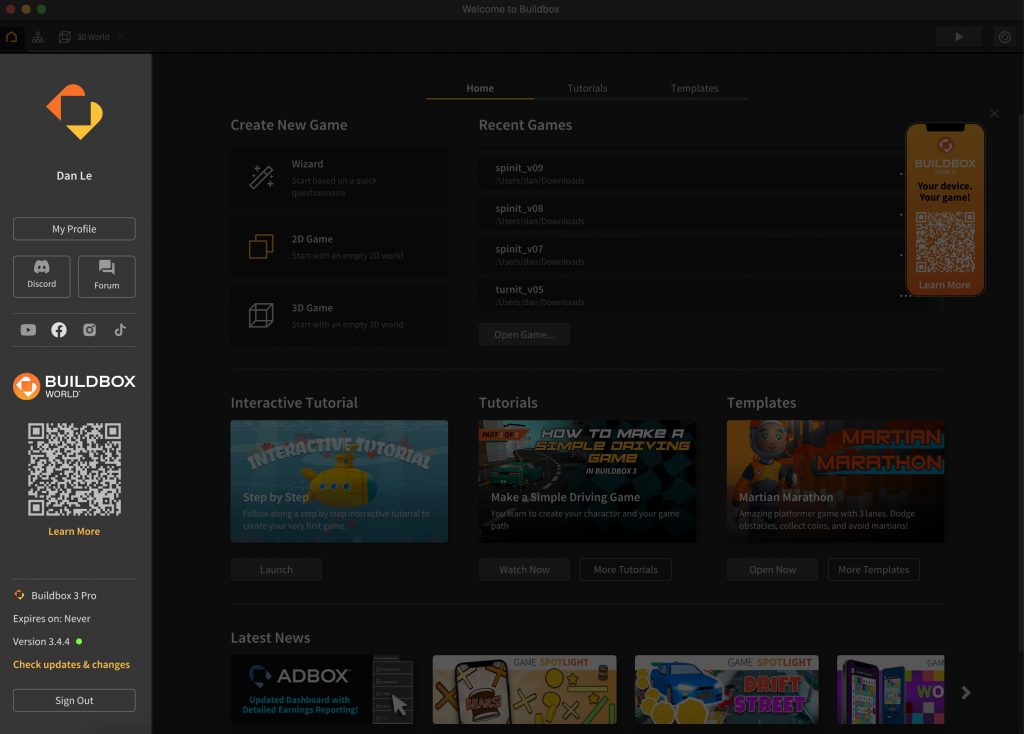Click the sidebar Buildbox World QR code

pos(74,470)
